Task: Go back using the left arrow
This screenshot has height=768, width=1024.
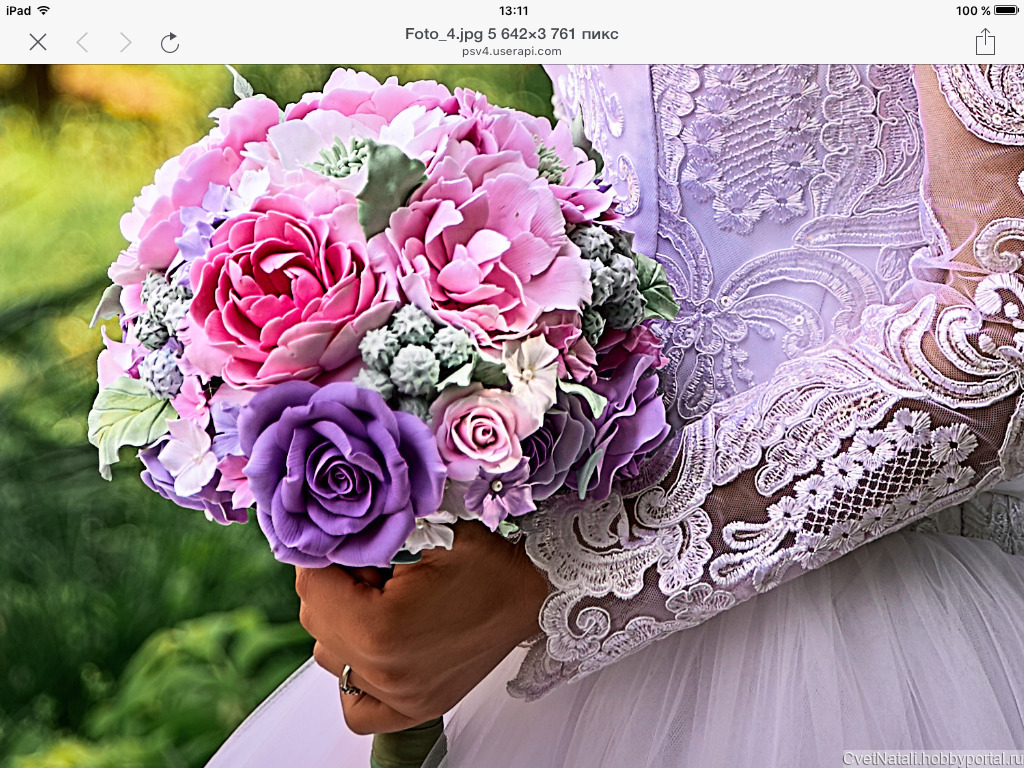Action: (83, 42)
